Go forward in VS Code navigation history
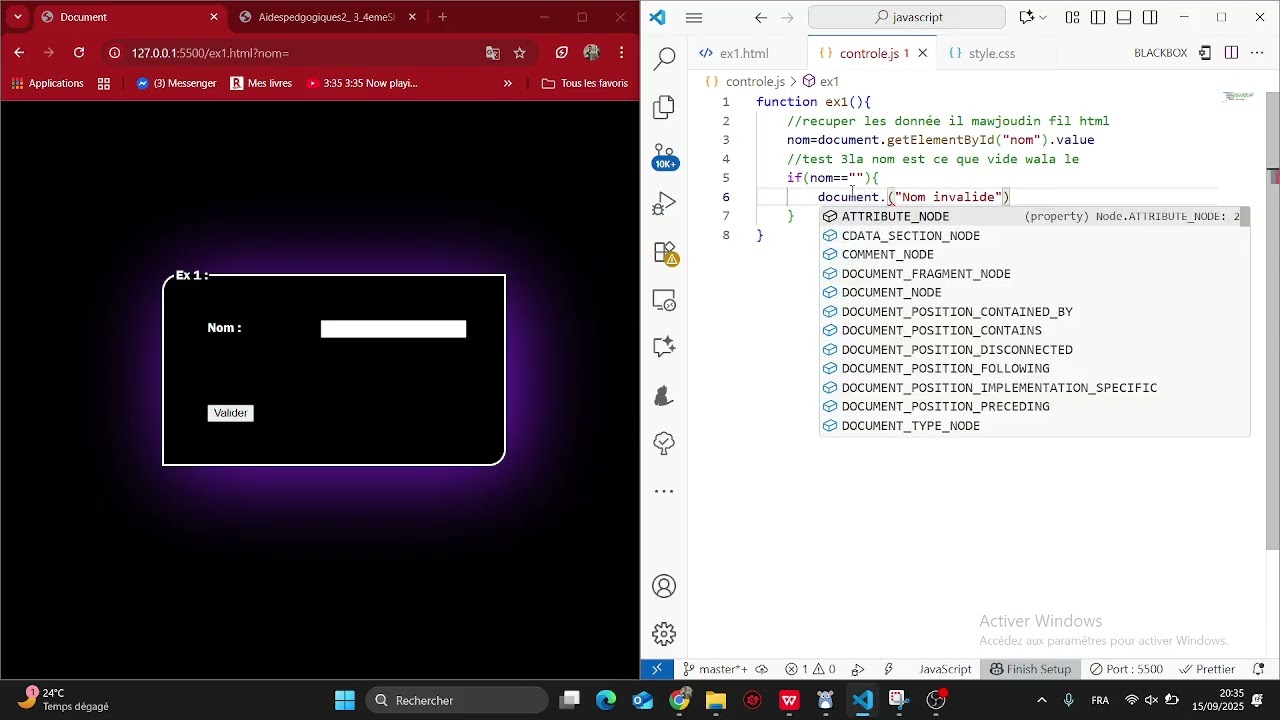The height and width of the screenshot is (720, 1280). coord(787,17)
